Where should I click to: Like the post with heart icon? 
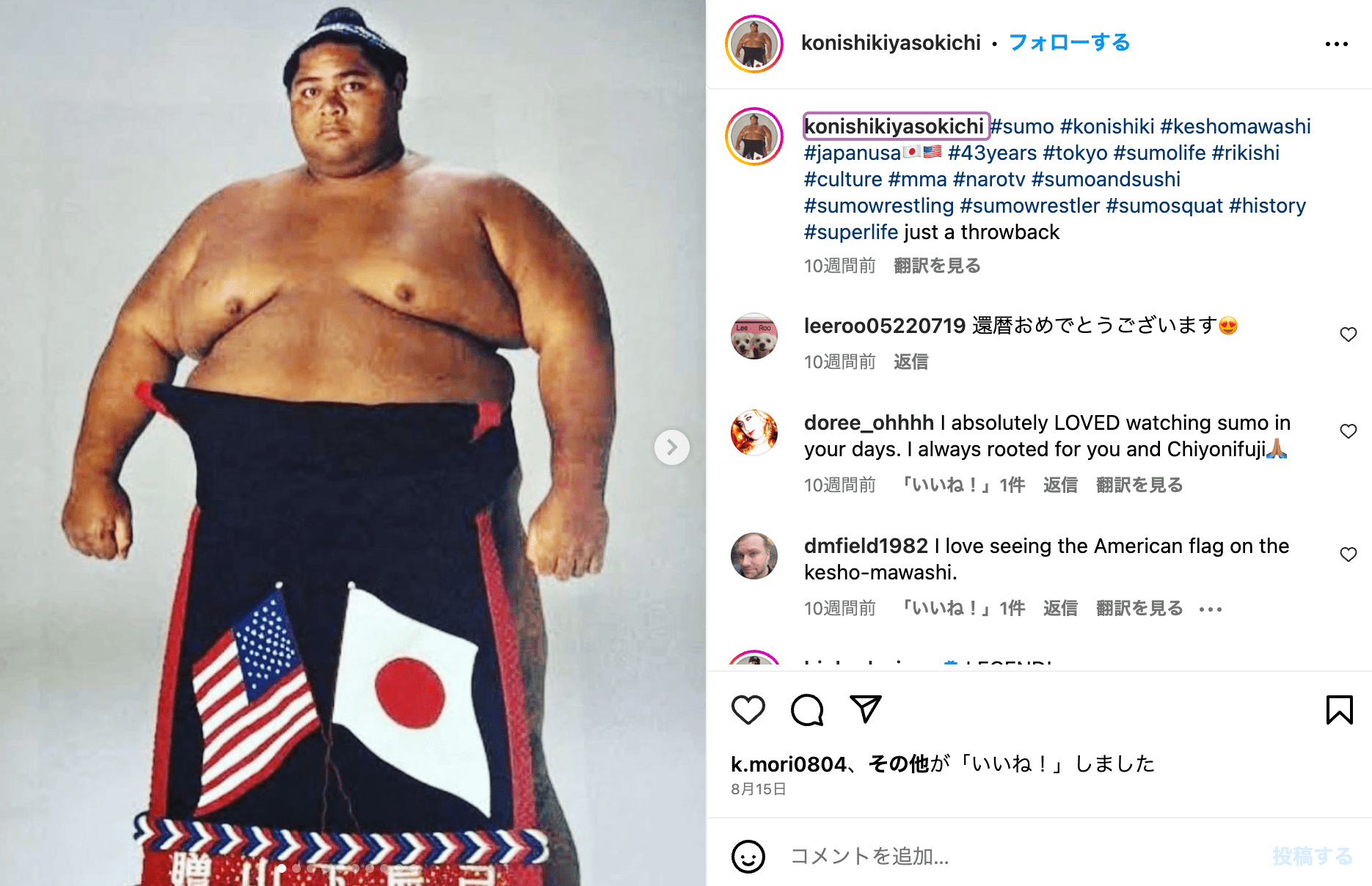pos(748,710)
